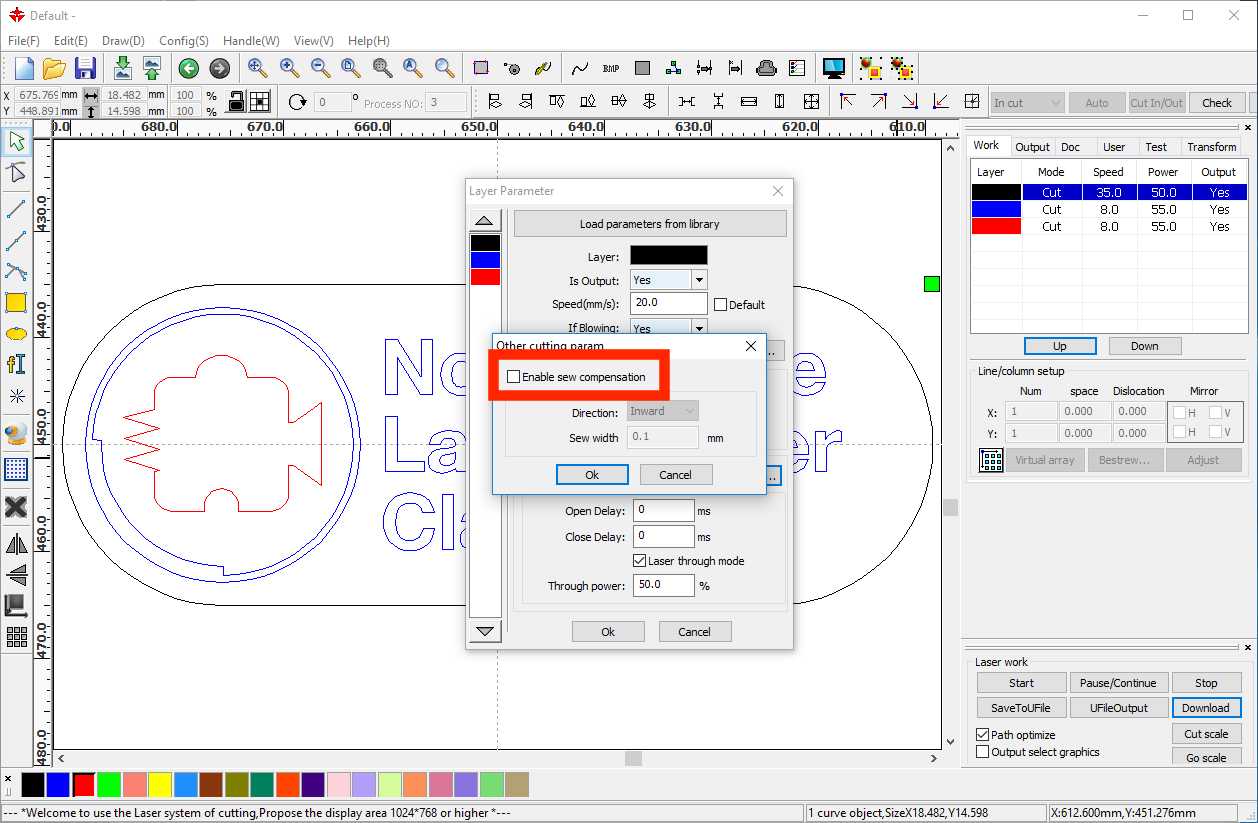Click Ok in Other cutting param dialog
Image resolution: width=1258 pixels, height=823 pixels.
(x=592, y=475)
